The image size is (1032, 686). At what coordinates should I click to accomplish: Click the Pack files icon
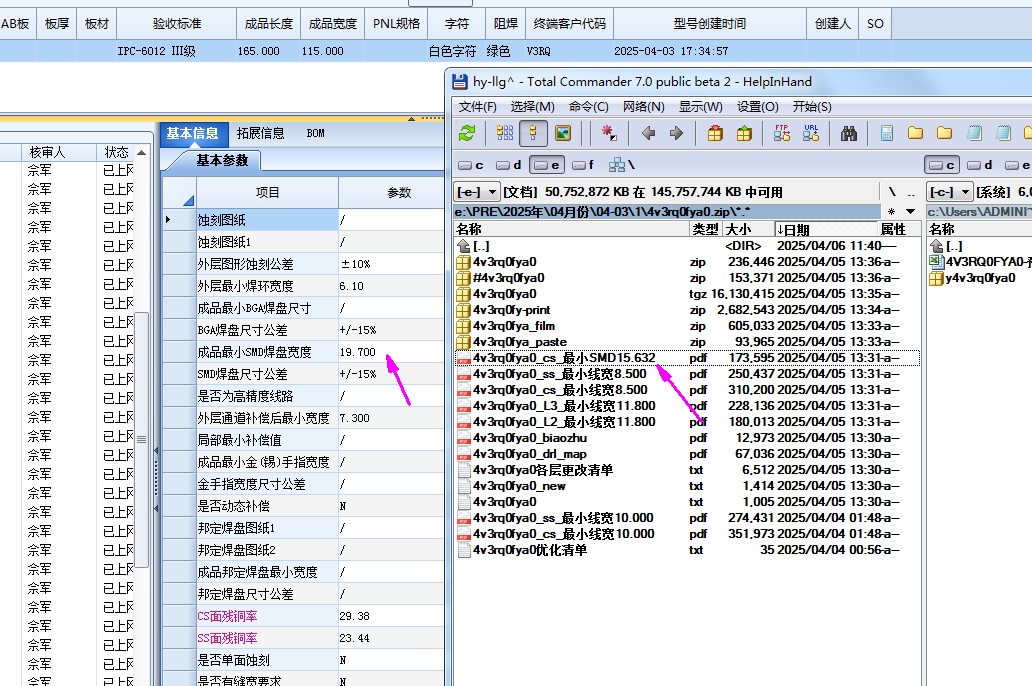(715, 134)
